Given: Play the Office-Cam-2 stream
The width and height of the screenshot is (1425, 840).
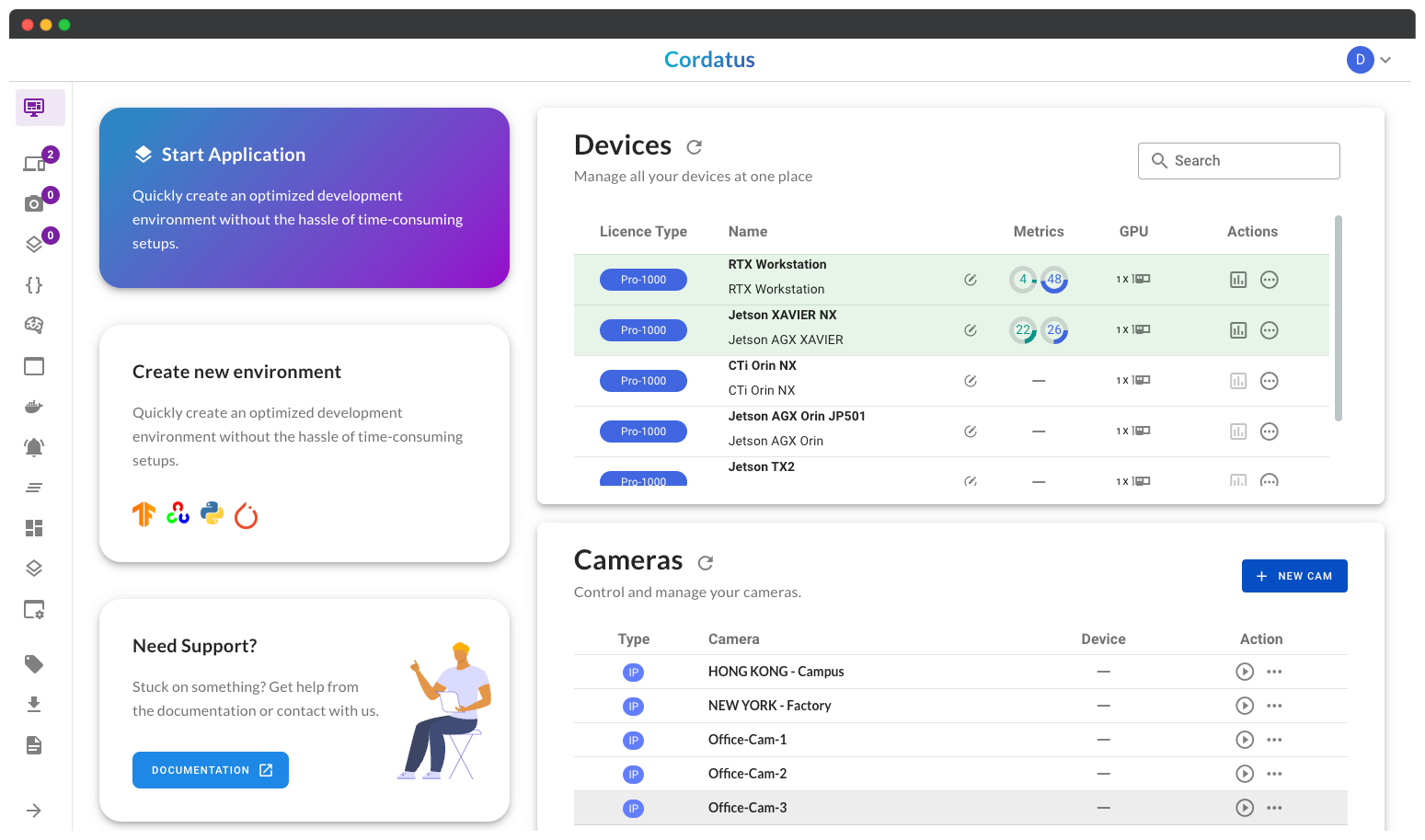Looking at the screenshot, I should pyautogui.click(x=1245, y=774).
